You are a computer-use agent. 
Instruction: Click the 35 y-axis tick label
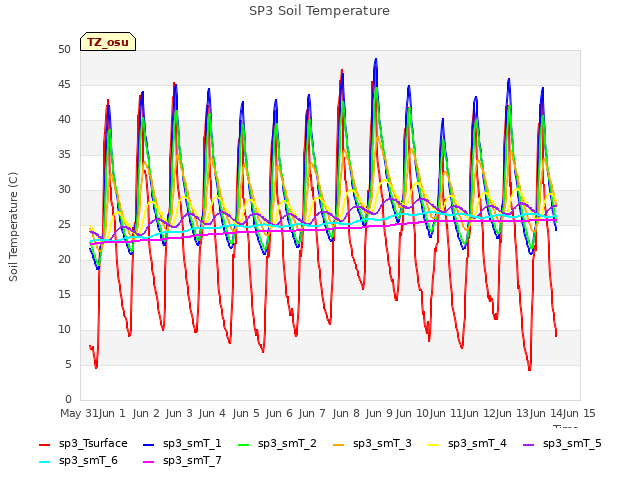tap(65, 155)
